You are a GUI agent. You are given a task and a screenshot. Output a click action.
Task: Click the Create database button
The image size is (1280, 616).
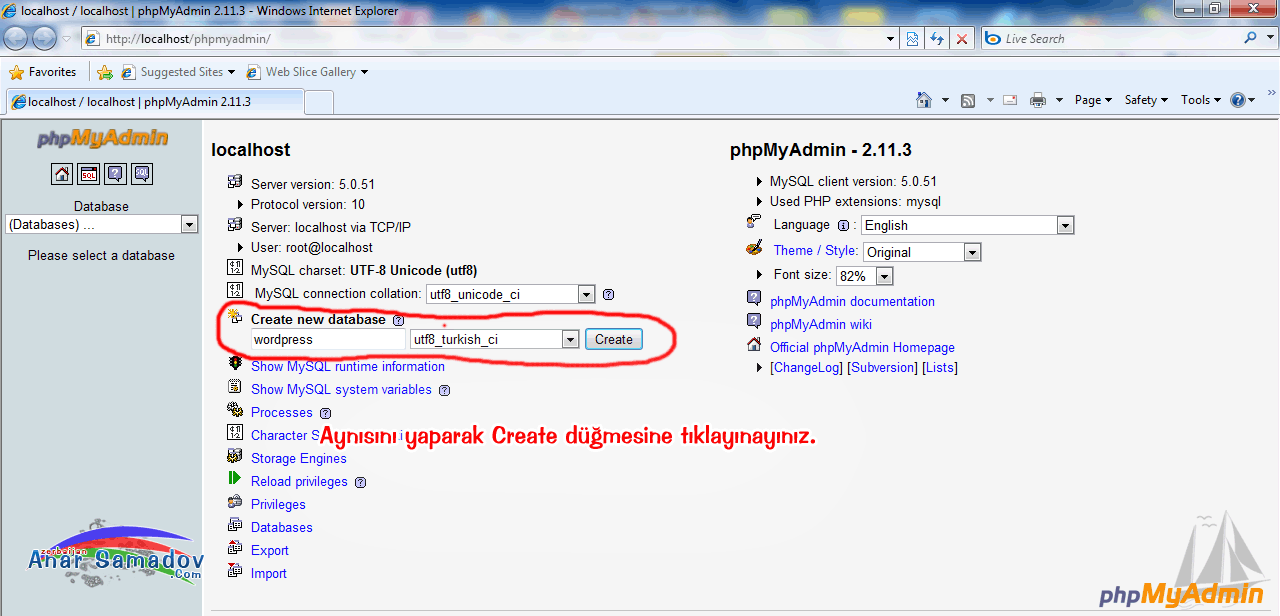[x=613, y=340]
